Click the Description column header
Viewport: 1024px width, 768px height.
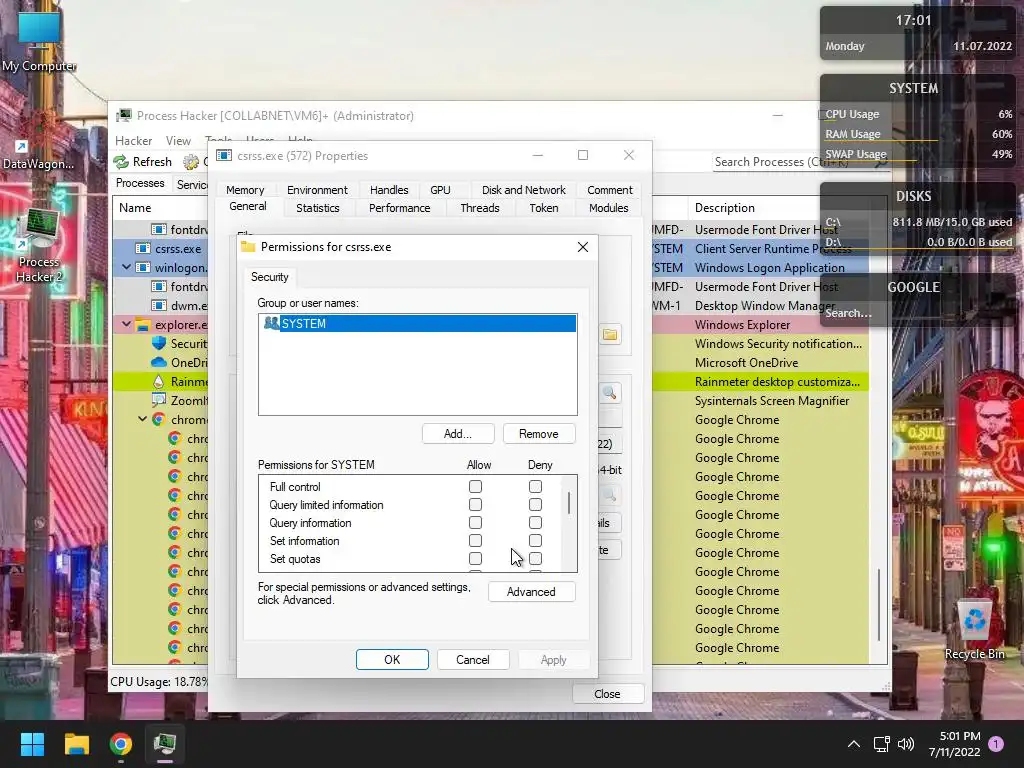click(x=725, y=208)
